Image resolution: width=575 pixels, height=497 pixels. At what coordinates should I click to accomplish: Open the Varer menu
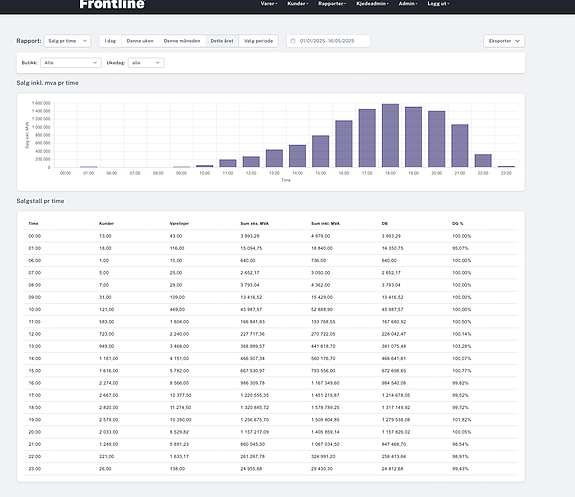pos(269,4)
